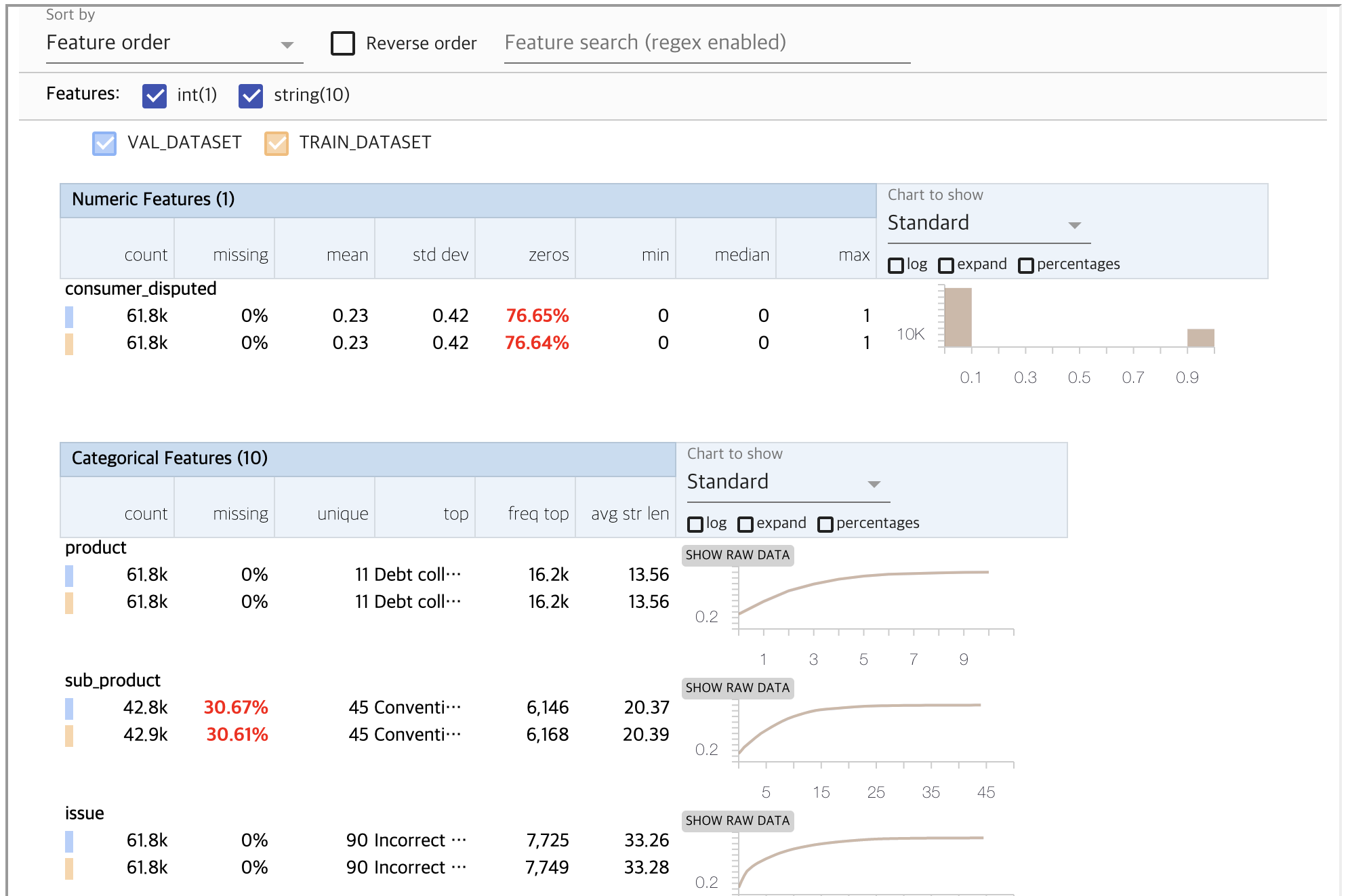Enable log scale for numeric features chart
The width and height of the screenshot is (1350, 896).
click(x=896, y=265)
